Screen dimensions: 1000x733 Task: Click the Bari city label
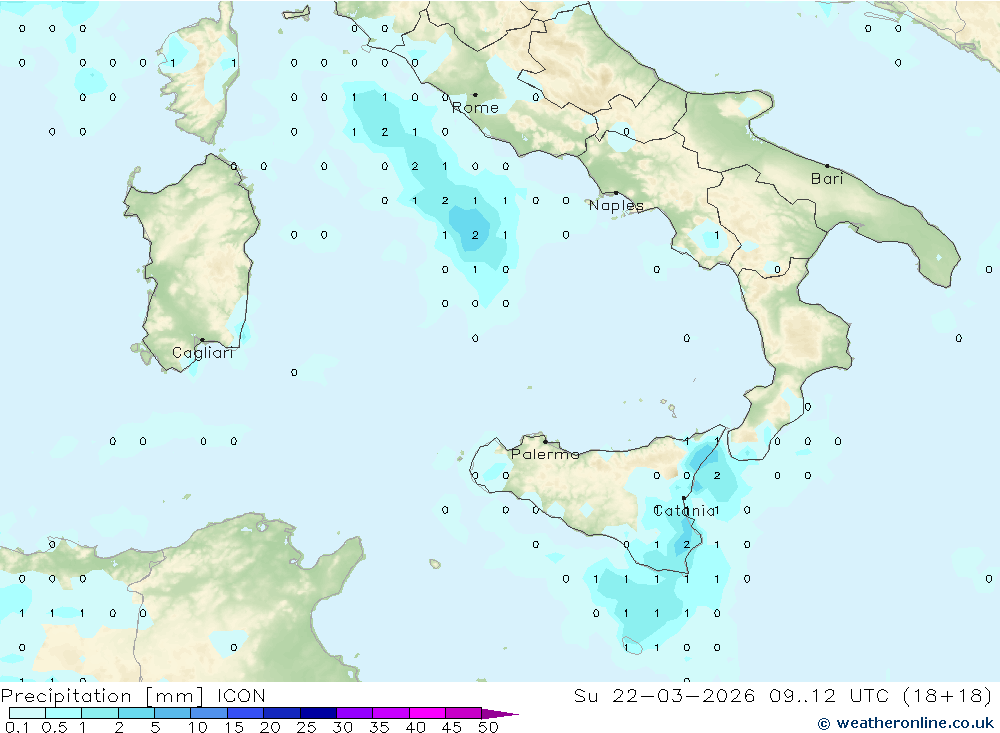pos(827,179)
